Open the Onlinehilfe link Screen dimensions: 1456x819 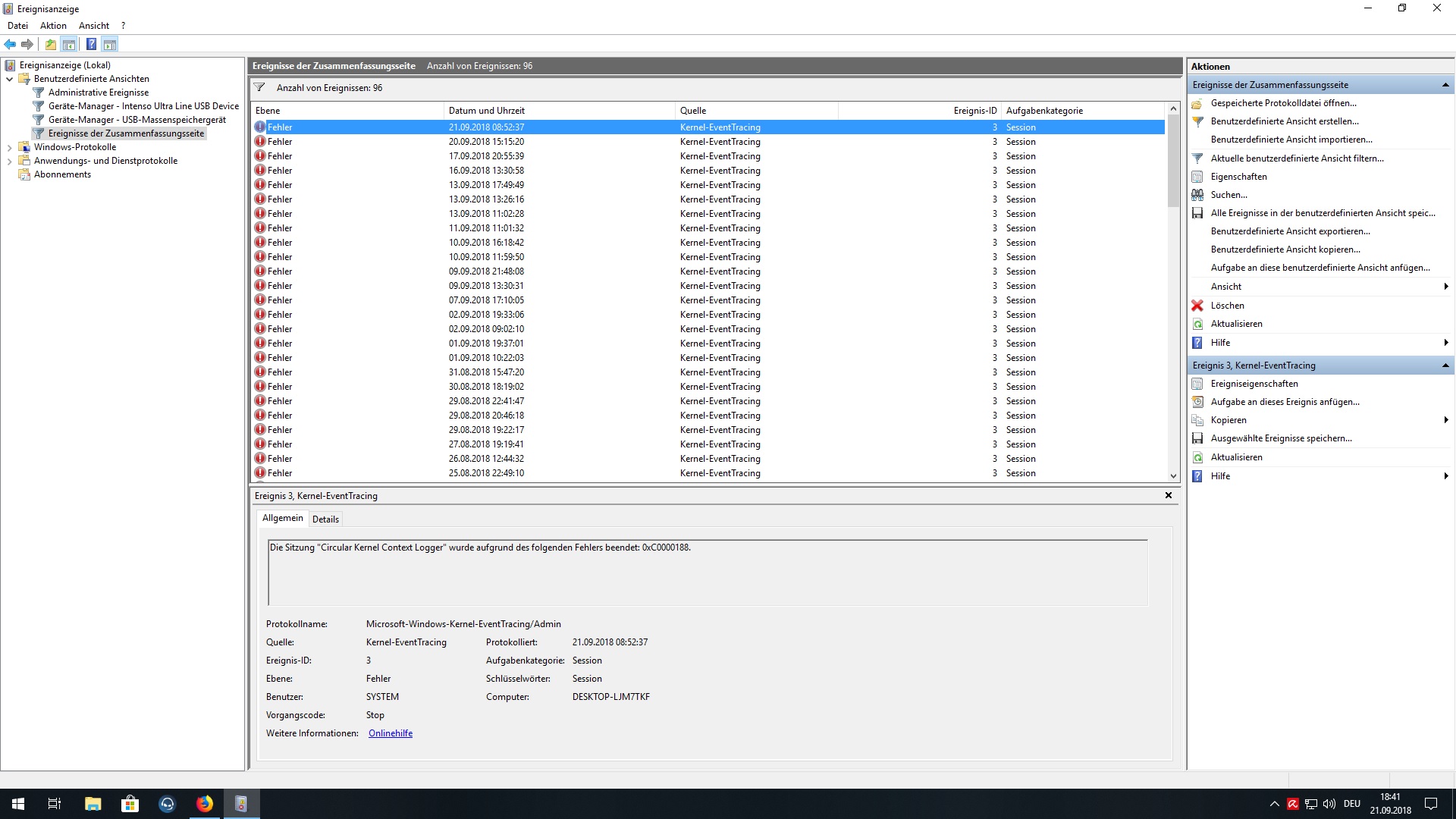tap(391, 733)
